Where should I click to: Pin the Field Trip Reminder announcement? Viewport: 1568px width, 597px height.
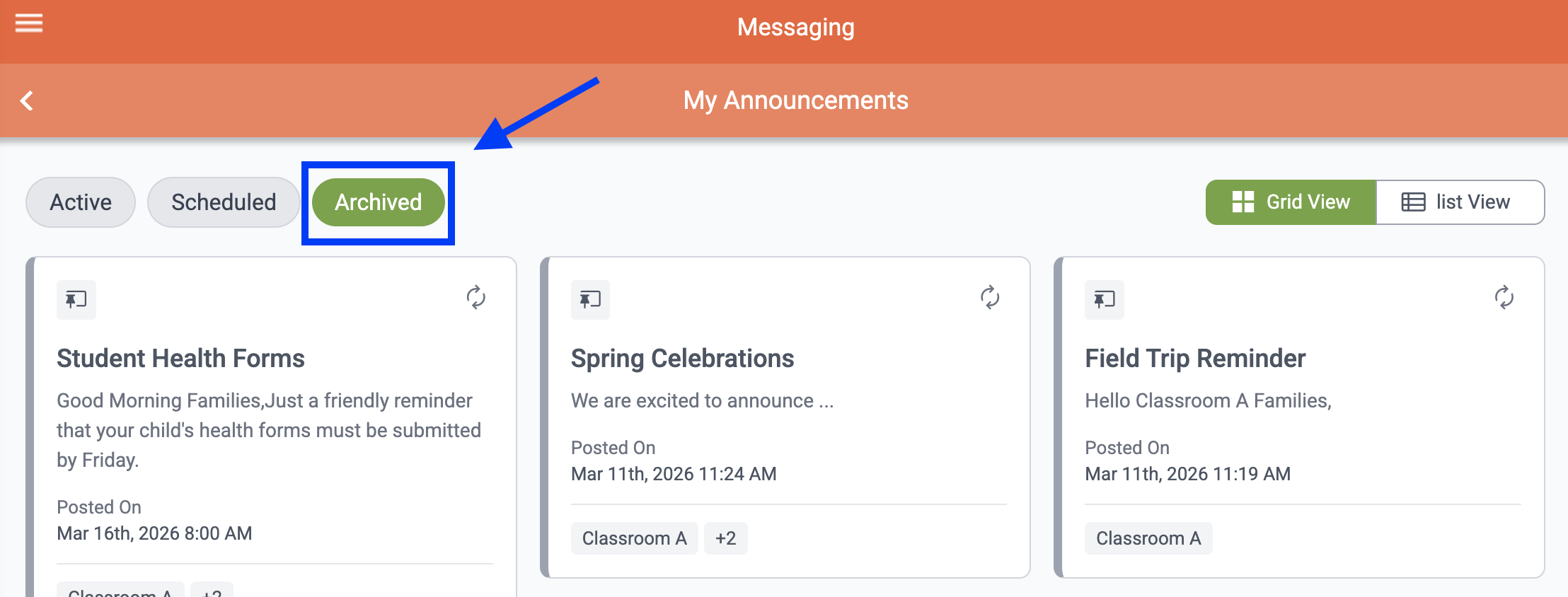coord(1104,300)
